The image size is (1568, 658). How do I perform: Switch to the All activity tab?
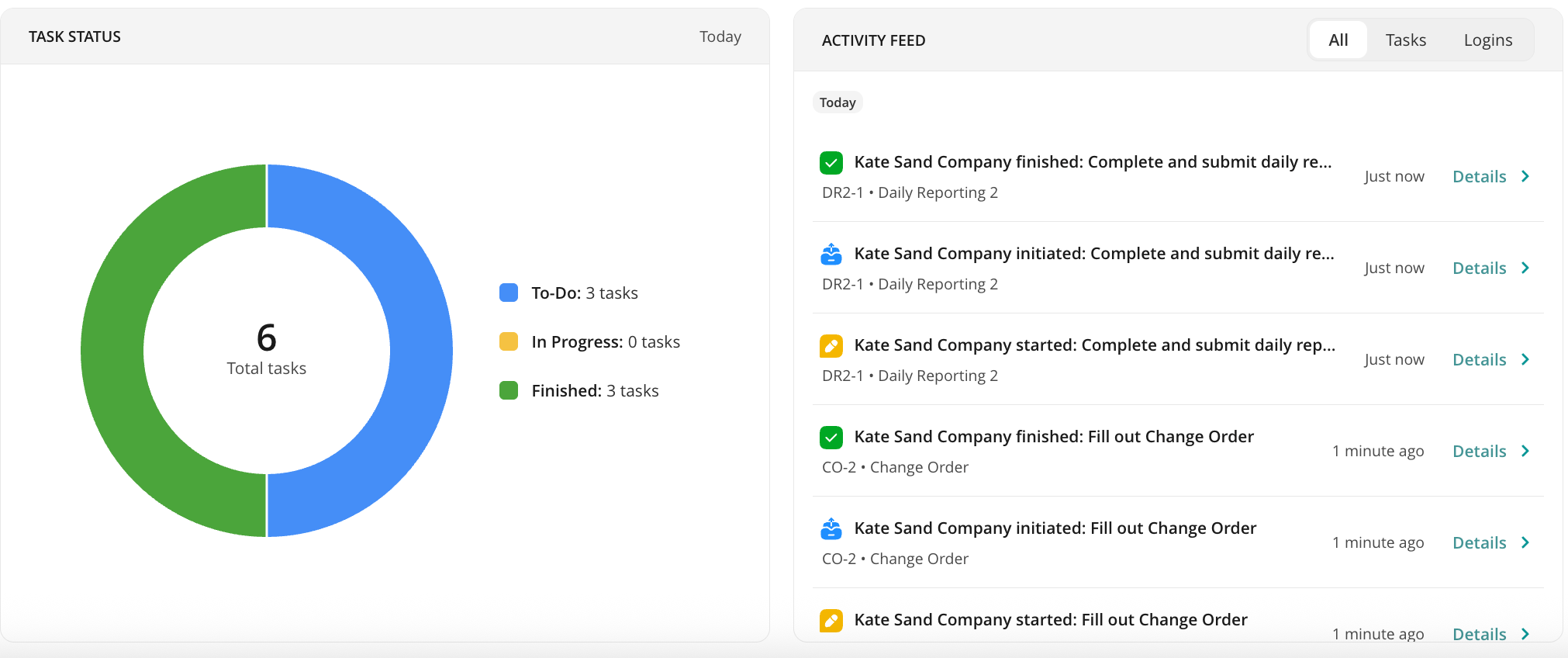pos(1338,40)
